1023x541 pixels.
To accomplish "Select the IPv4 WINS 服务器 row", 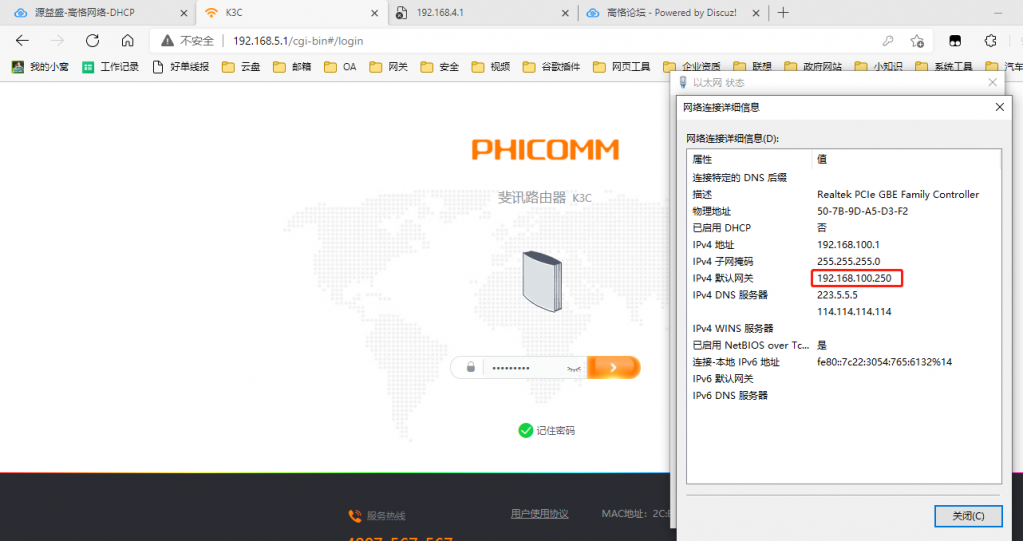I will (x=843, y=328).
